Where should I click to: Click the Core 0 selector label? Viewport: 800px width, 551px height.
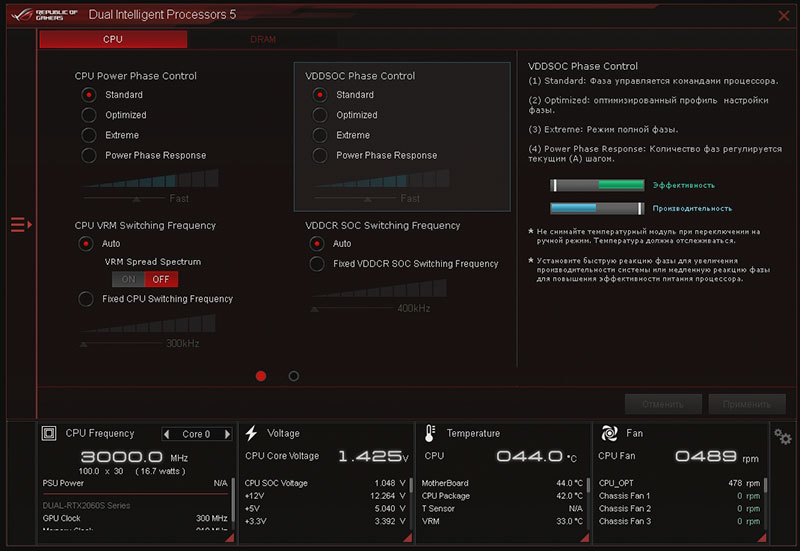[x=196, y=434]
